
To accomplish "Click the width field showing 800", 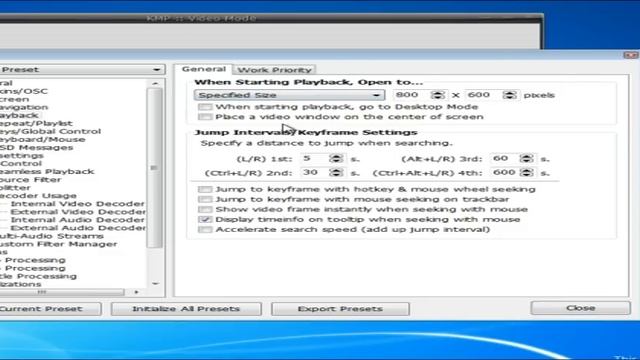I will [411, 95].
